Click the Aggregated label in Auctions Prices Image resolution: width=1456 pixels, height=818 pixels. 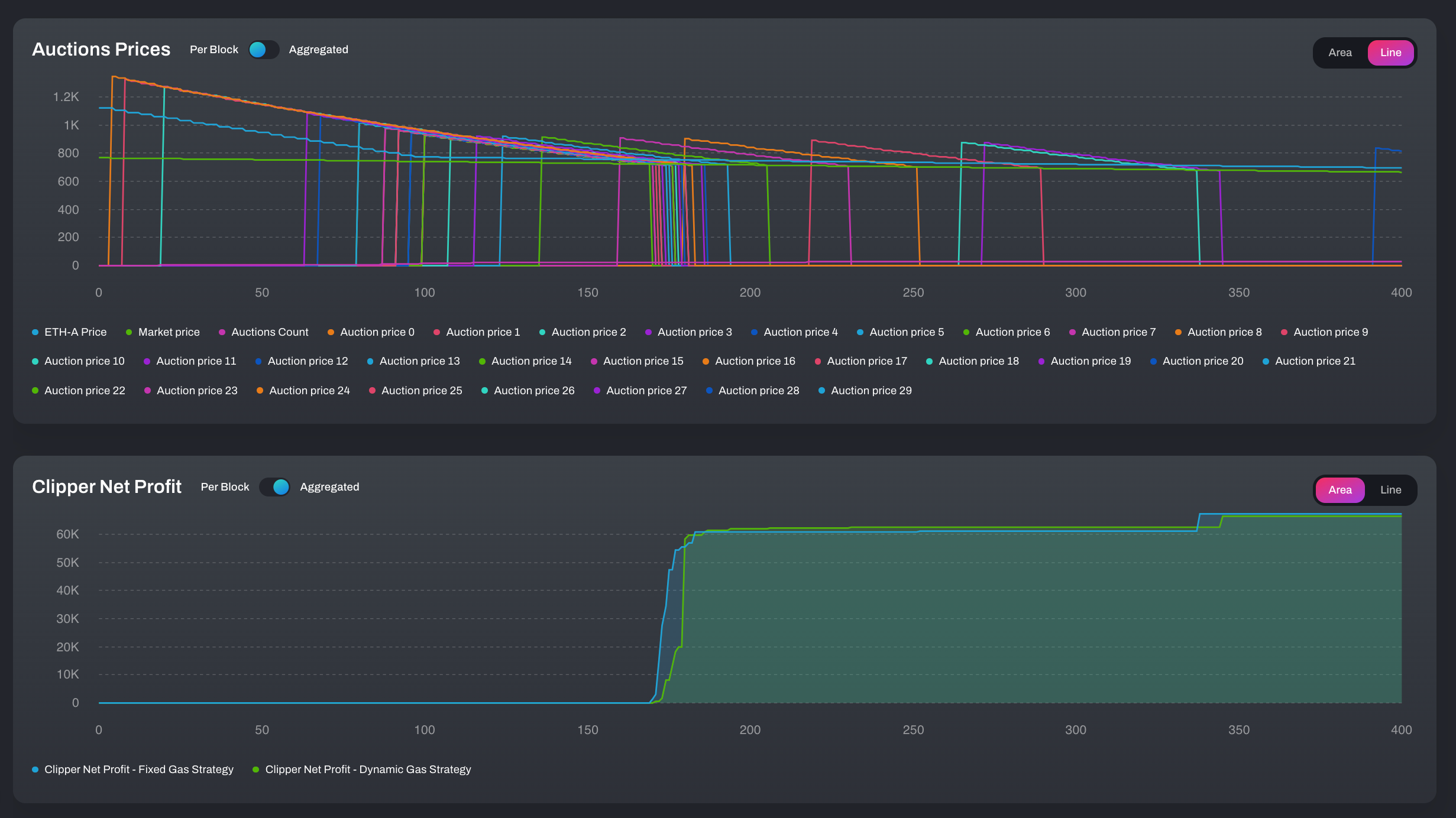318,50
